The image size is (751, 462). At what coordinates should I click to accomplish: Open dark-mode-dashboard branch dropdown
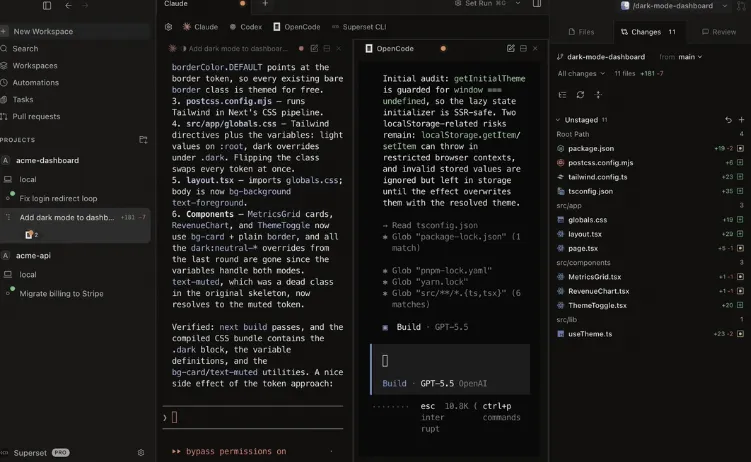point(674,6)
